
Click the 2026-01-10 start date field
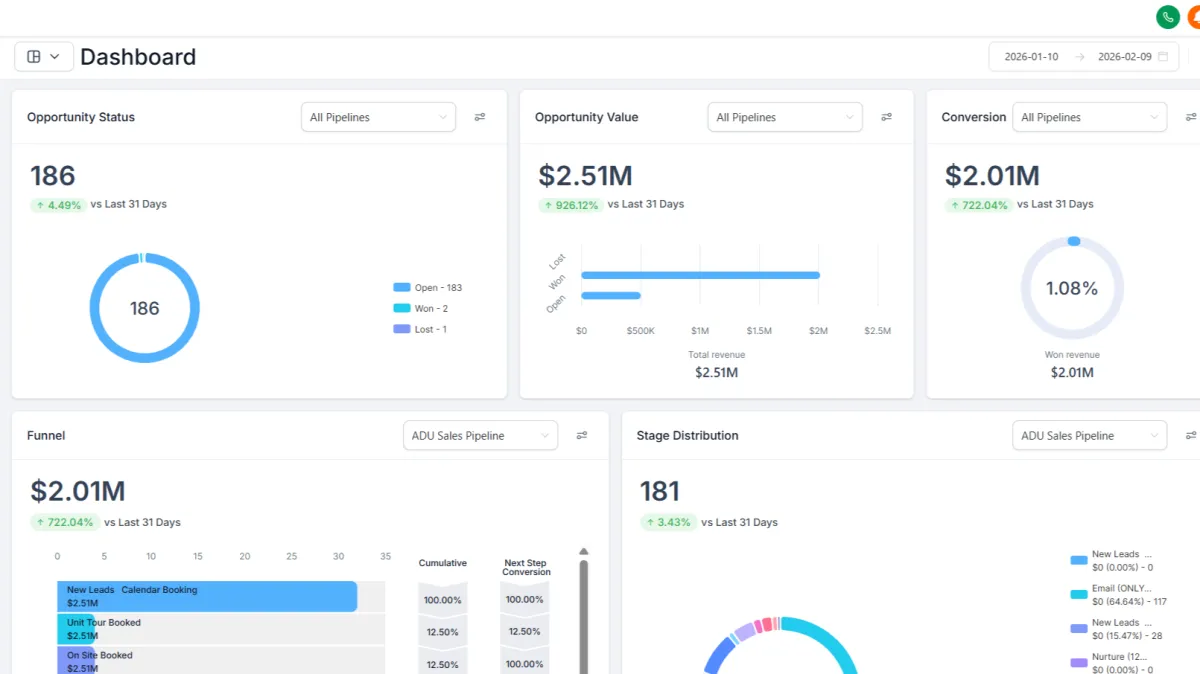[x=1034, y=57]
